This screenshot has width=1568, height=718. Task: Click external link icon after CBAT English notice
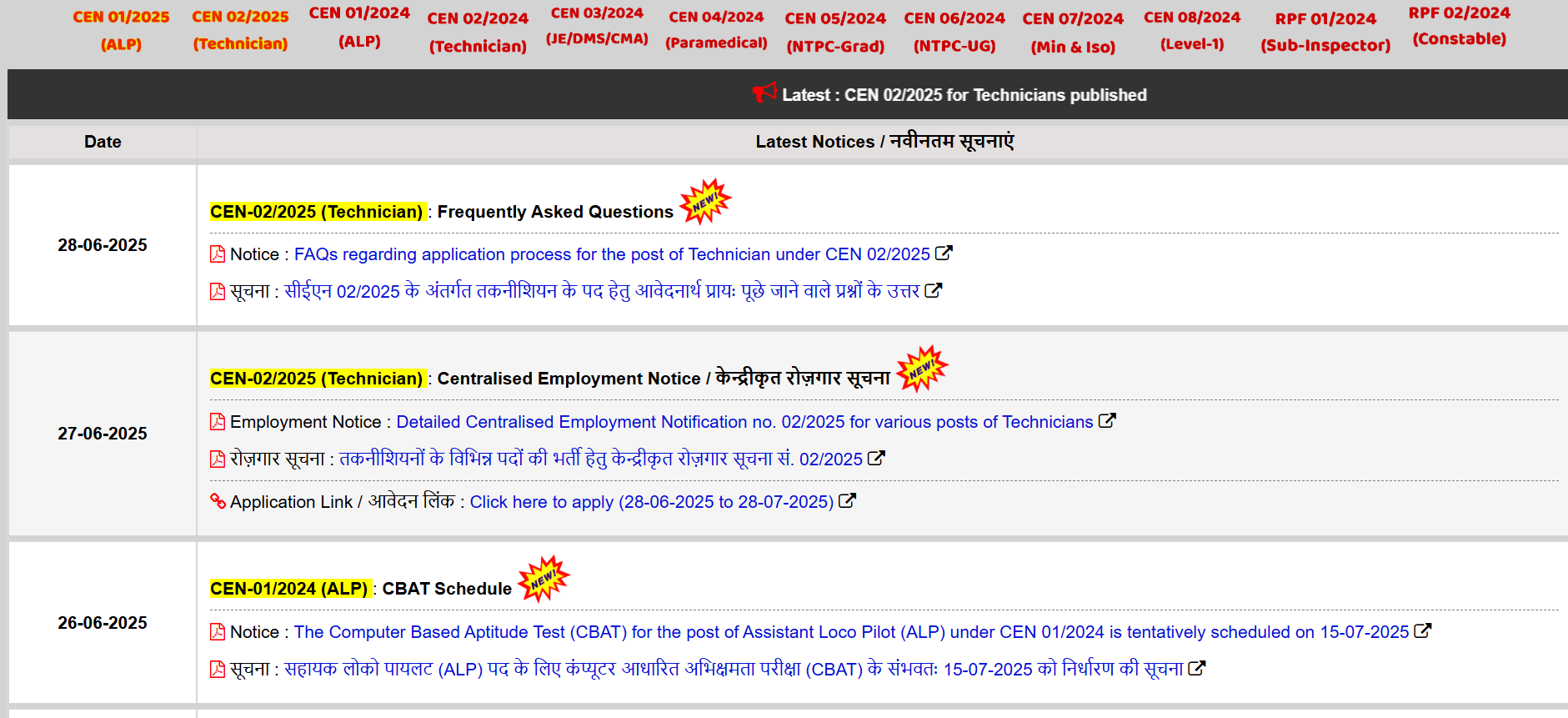[x=1423, y=630]
